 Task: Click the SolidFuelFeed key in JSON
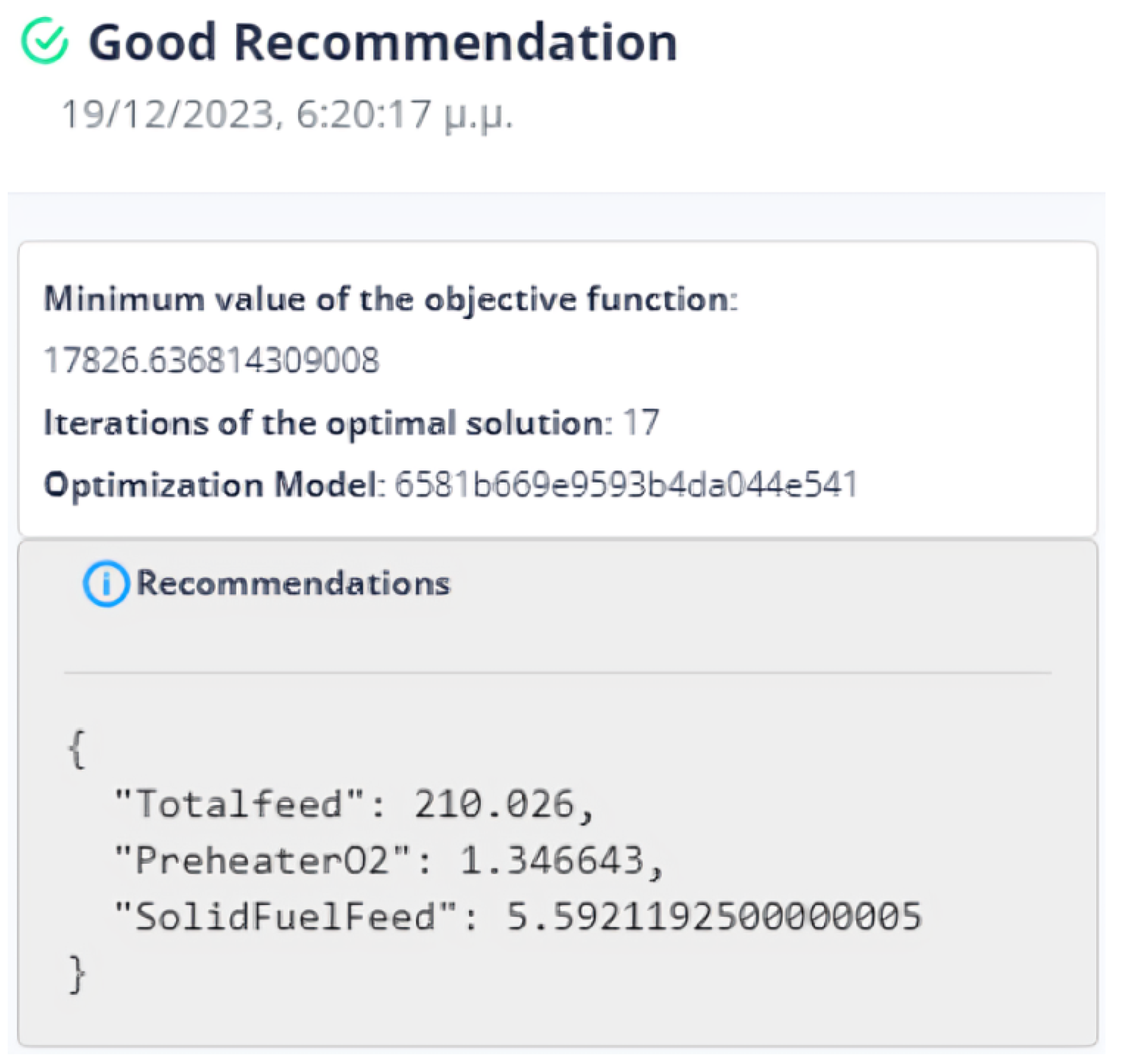[285, 917]
